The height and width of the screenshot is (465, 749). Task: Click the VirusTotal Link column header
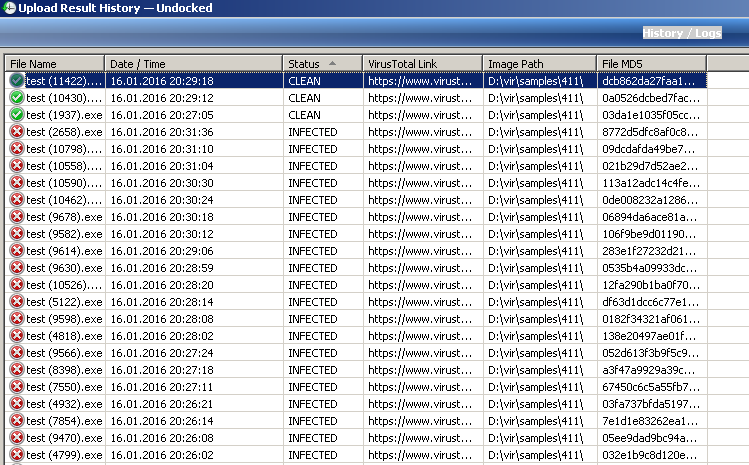(422, 64)
